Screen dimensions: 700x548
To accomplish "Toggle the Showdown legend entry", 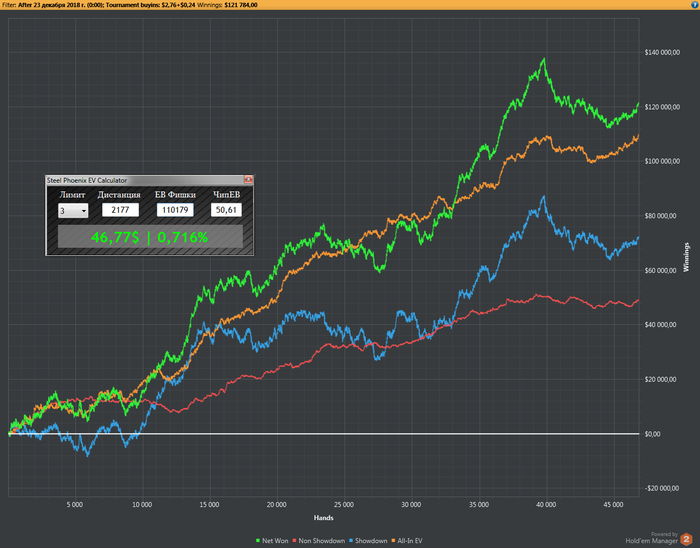I will (368, 540).
